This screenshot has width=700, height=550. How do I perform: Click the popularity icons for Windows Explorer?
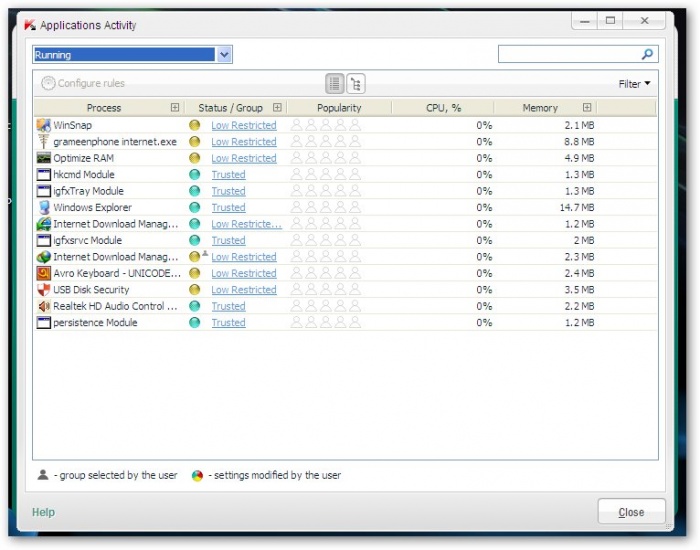(x=325, y=208)
